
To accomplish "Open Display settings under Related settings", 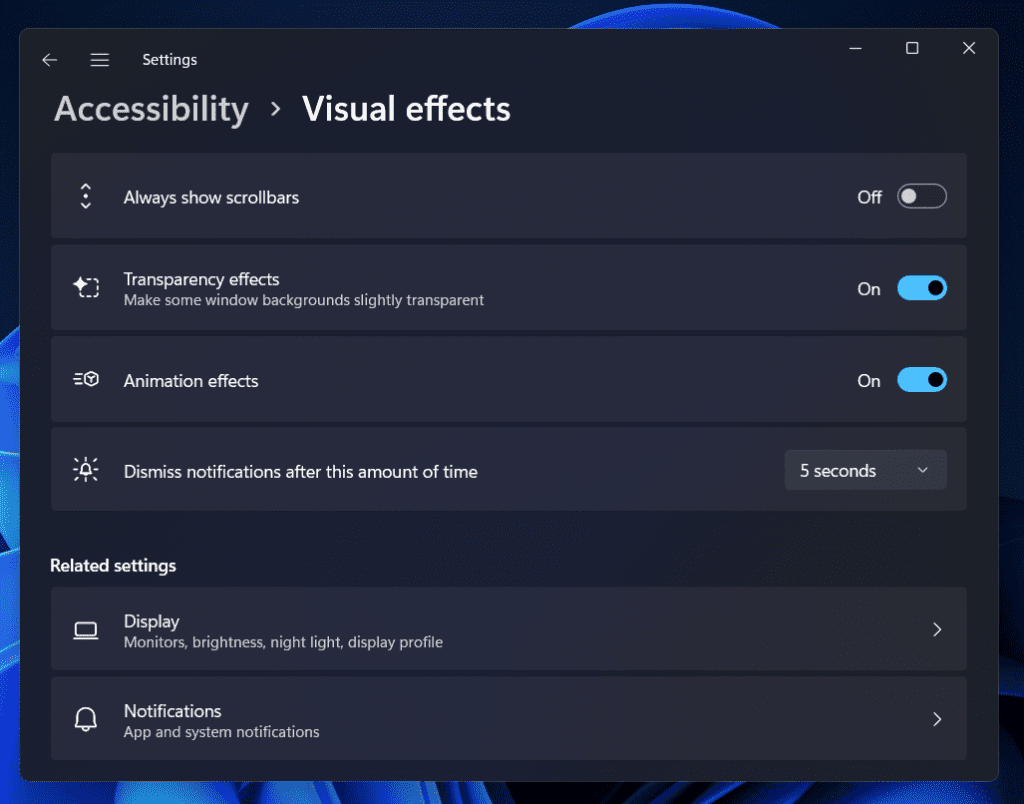I will tap(508, 629).
